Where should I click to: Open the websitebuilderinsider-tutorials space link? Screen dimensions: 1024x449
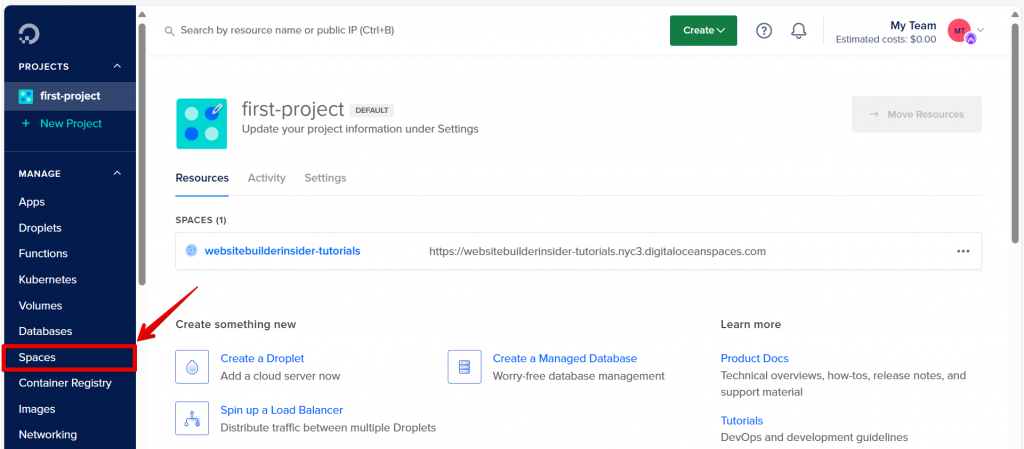pos(282,251)
